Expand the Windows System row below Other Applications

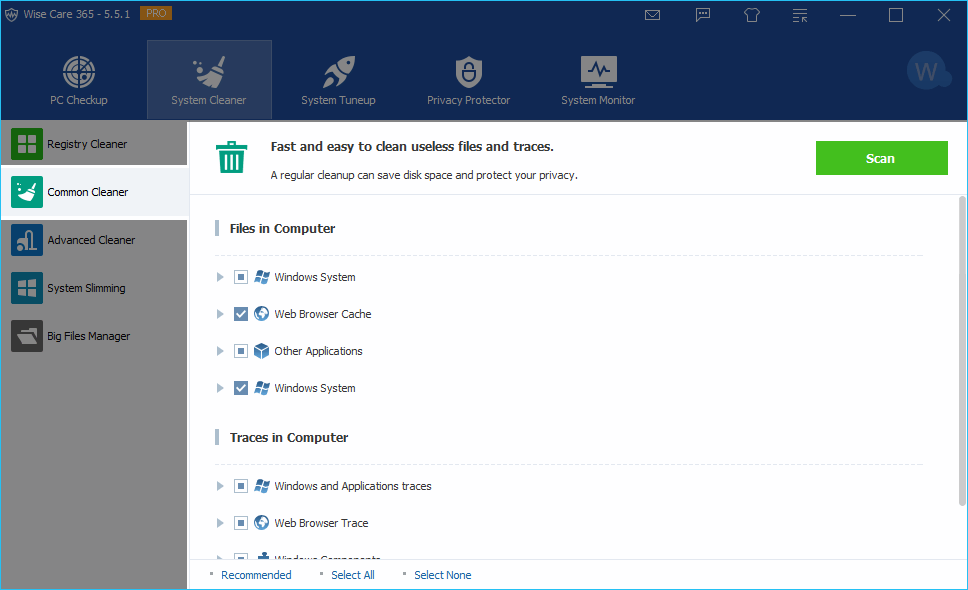pyautogui.click(x=220, y=388)
